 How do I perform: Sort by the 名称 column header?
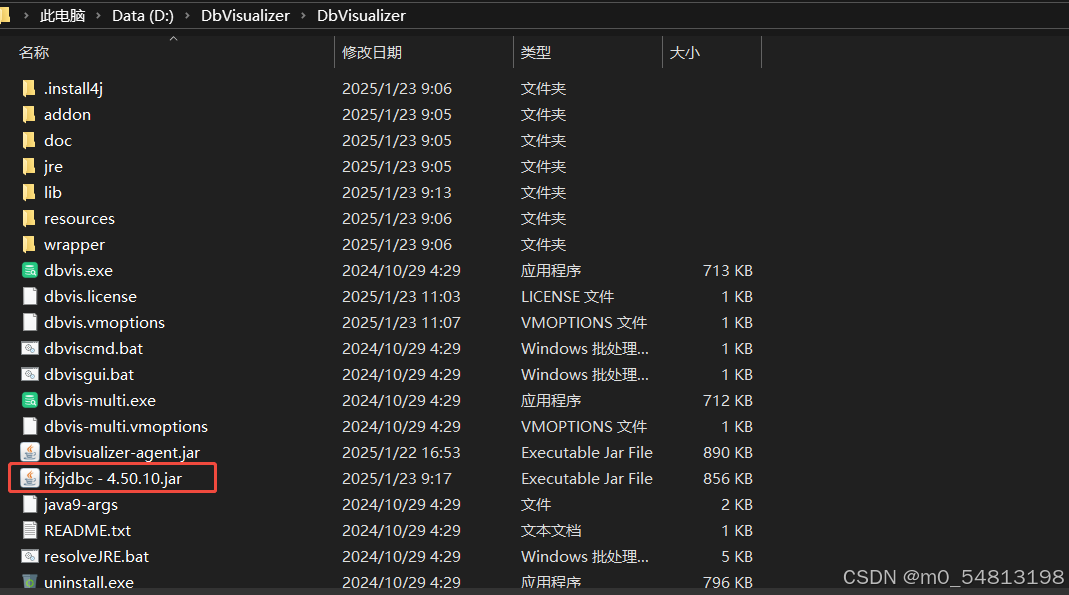34,52
